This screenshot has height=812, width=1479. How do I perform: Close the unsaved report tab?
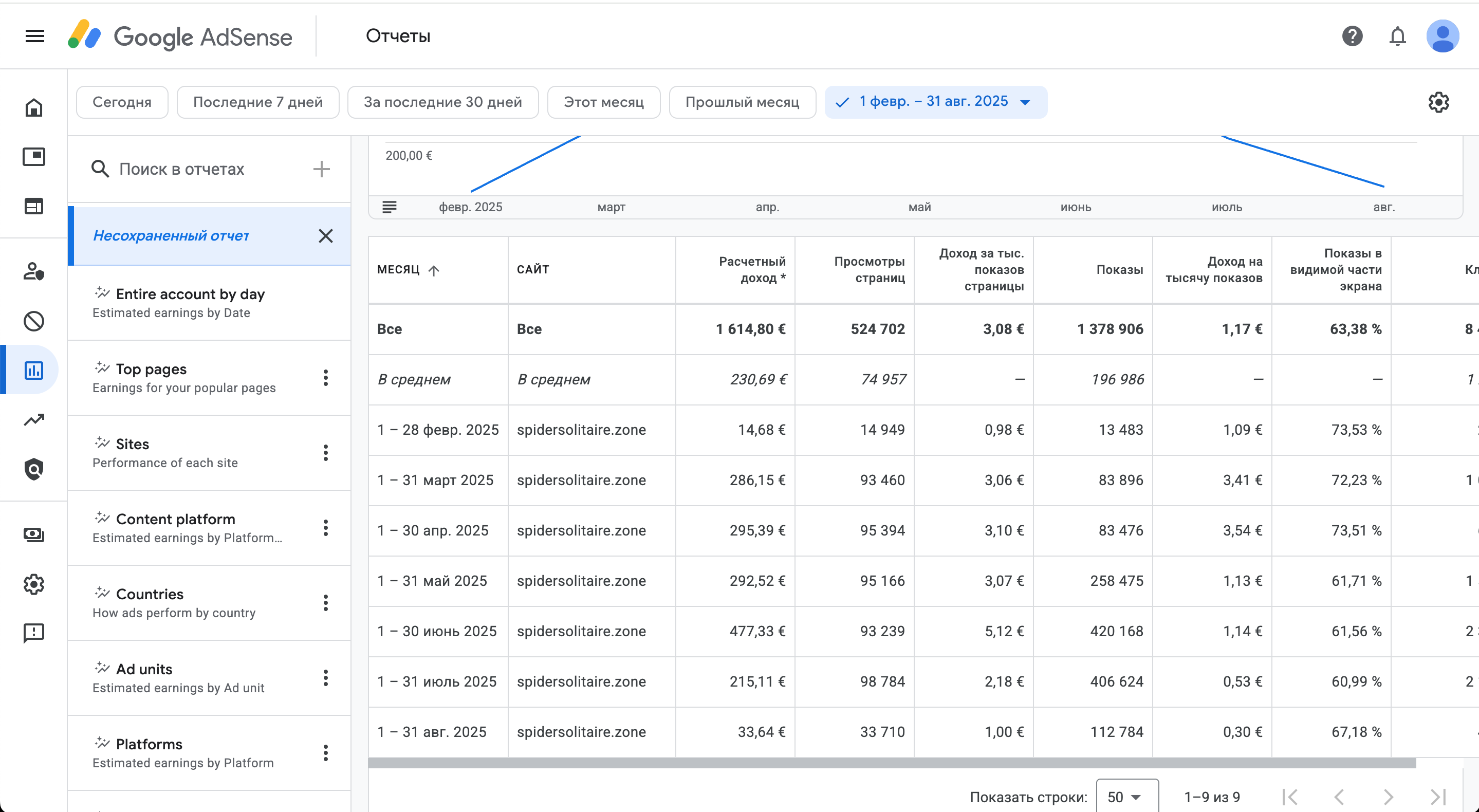325,236
